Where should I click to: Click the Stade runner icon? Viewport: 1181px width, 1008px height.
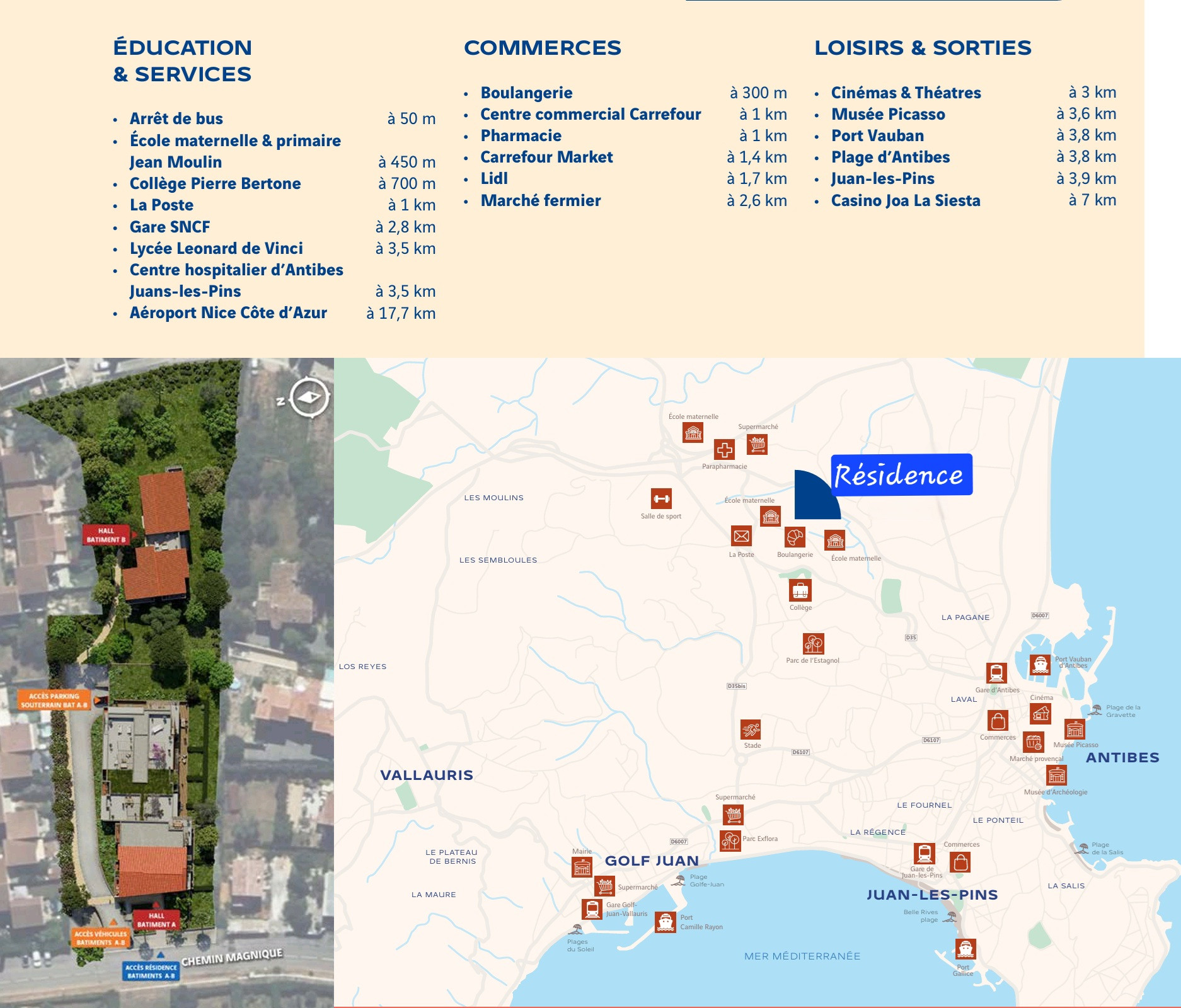point(751,730)
